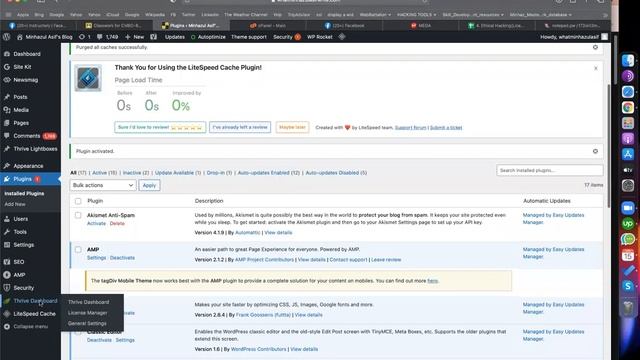
Task: Open the Security admin bar item
Action: 287,37
